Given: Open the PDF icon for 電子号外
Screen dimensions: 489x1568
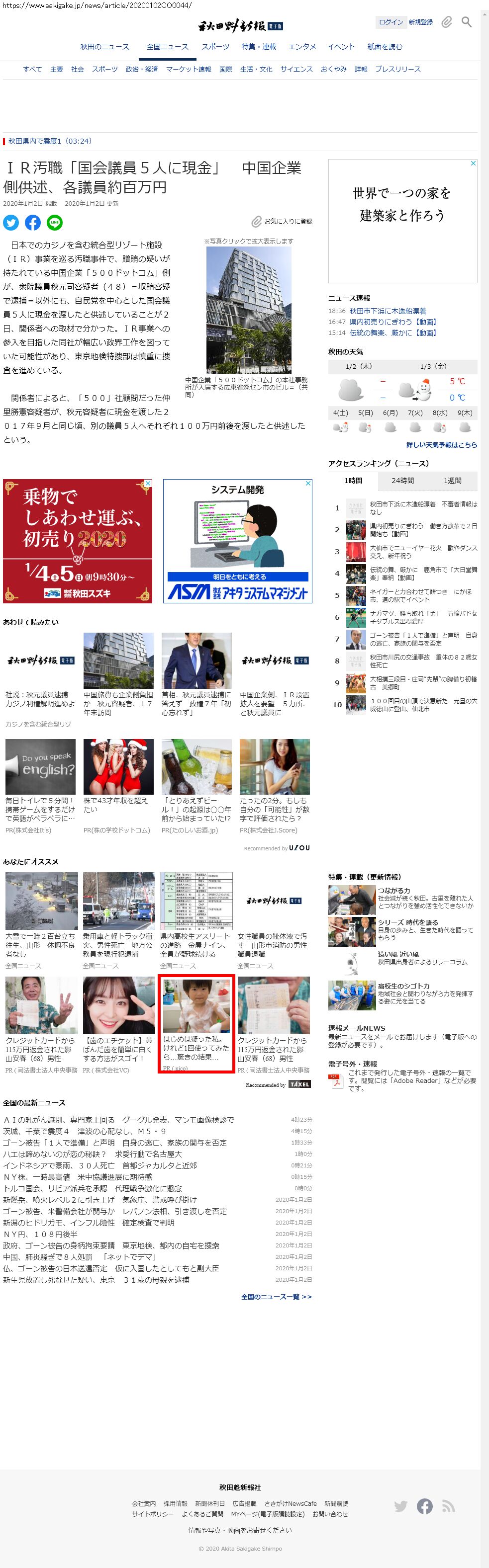Looking at the screenshot, I should [x=336, y=1080].
